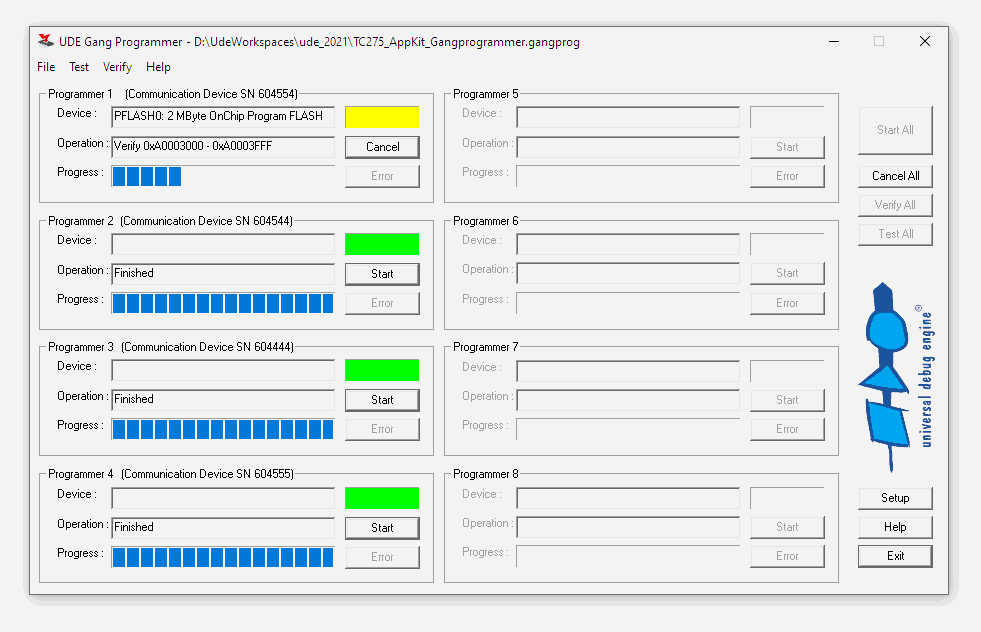Click Programmer 3 Operation field showing Finished
This screenshot has height=632, width=981.
click(x=222, y=400)
